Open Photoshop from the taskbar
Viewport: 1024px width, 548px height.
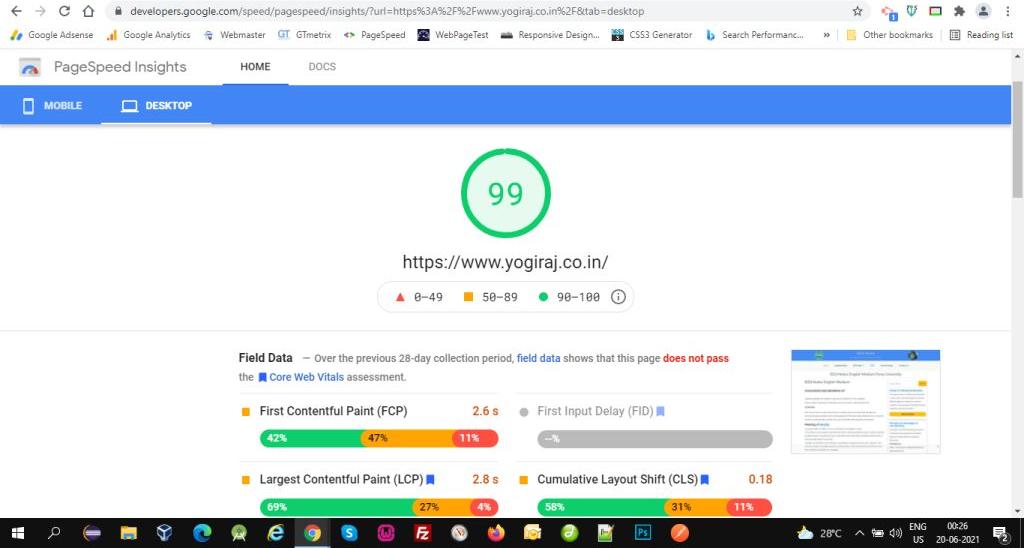point(643,533)
